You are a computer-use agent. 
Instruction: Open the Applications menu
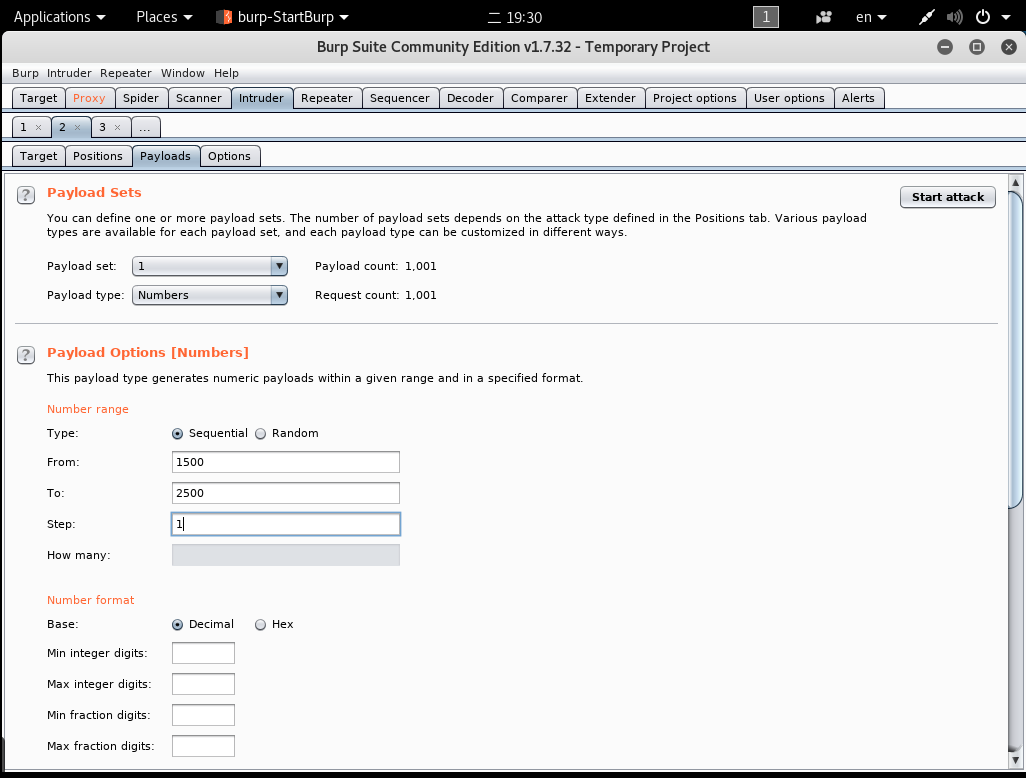(60, 17)
